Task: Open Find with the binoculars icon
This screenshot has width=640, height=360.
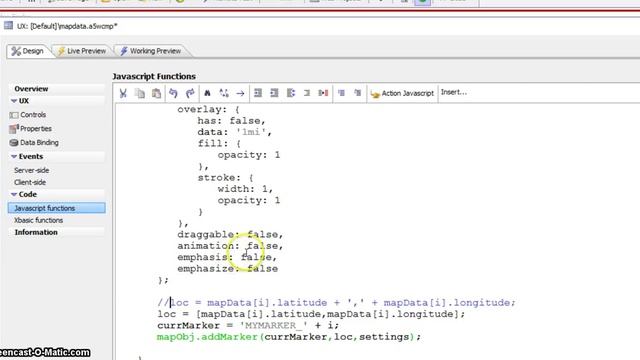Action: tap(207, 93)
